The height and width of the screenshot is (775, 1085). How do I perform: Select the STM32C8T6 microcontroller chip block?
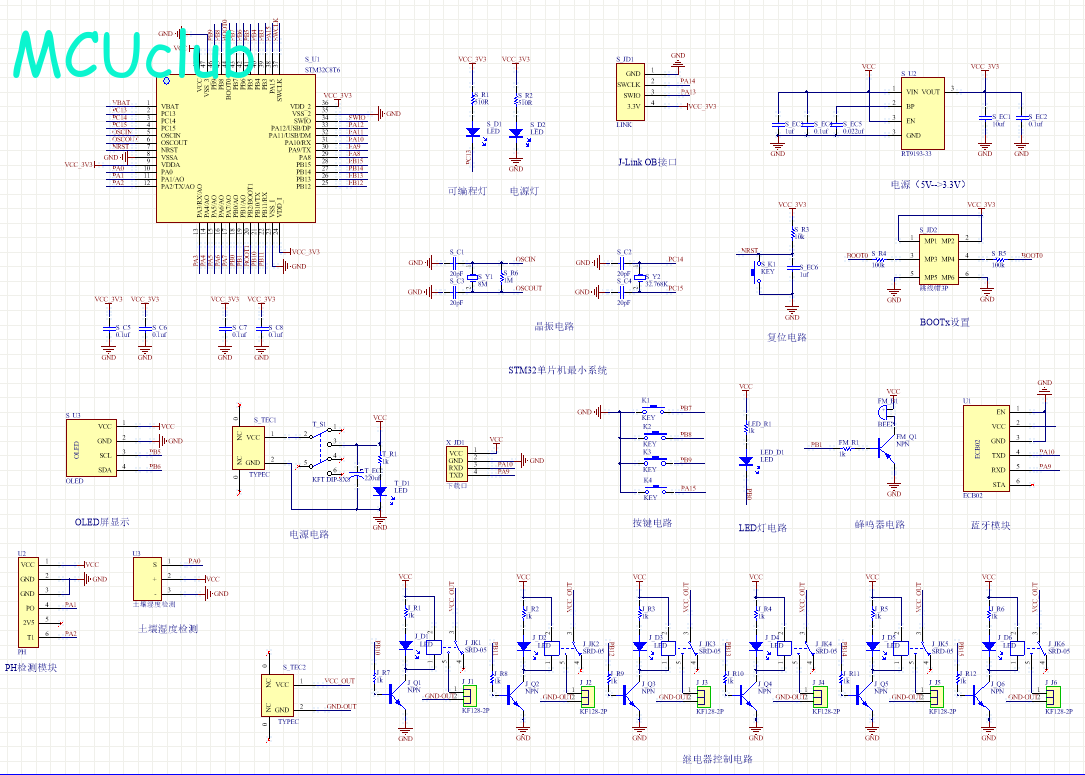(236, 148)
